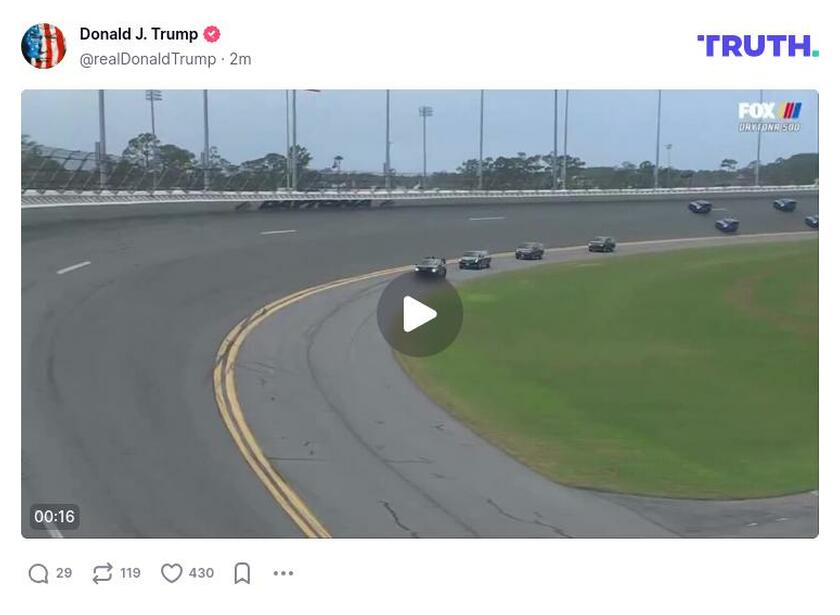Bookmark this post
The height and width of the screenshot is (615, 840).
point(242,573)
